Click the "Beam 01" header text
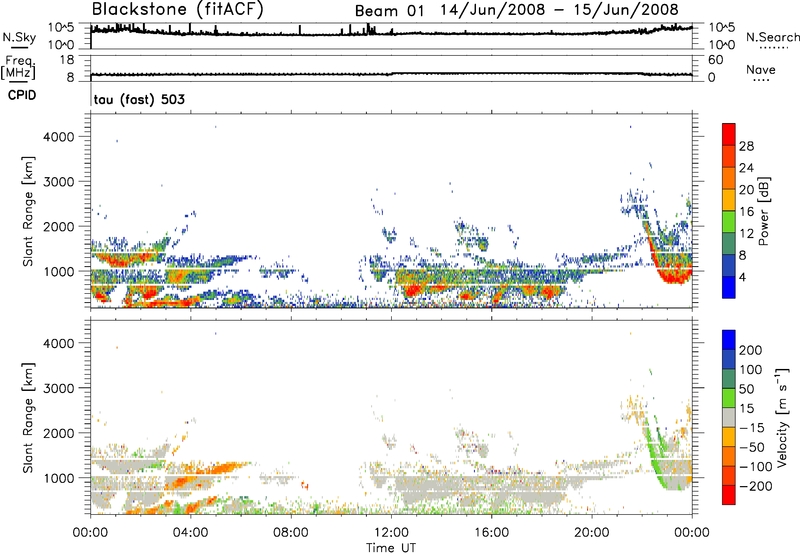 coord(389,11)
